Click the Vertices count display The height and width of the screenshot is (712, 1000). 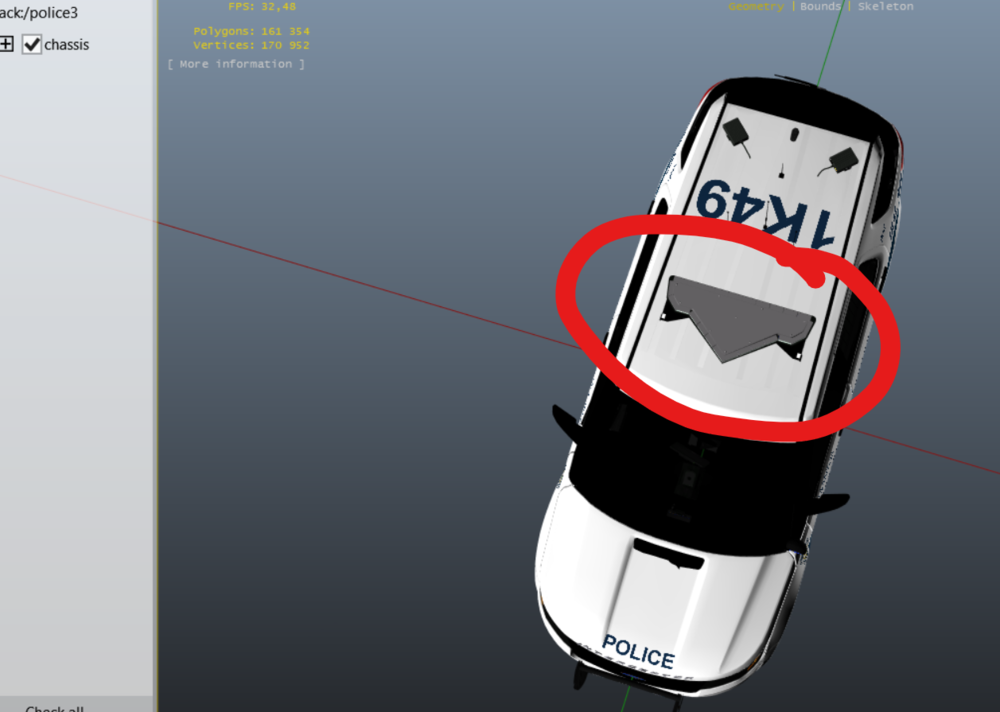(250, 45)
